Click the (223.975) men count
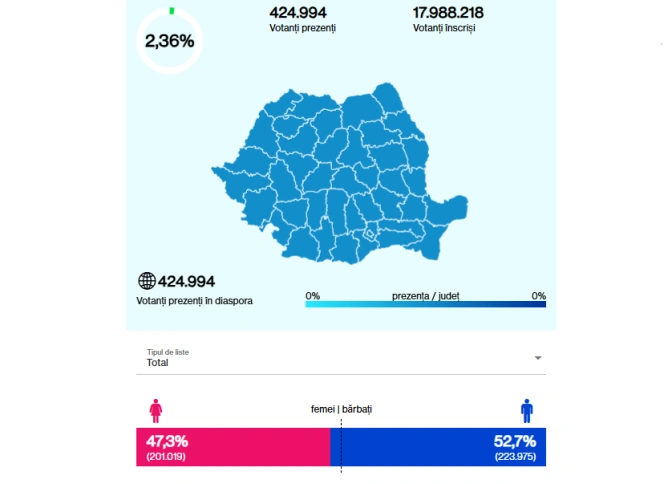This screenshot has width=668, height=484. [515, 457]
